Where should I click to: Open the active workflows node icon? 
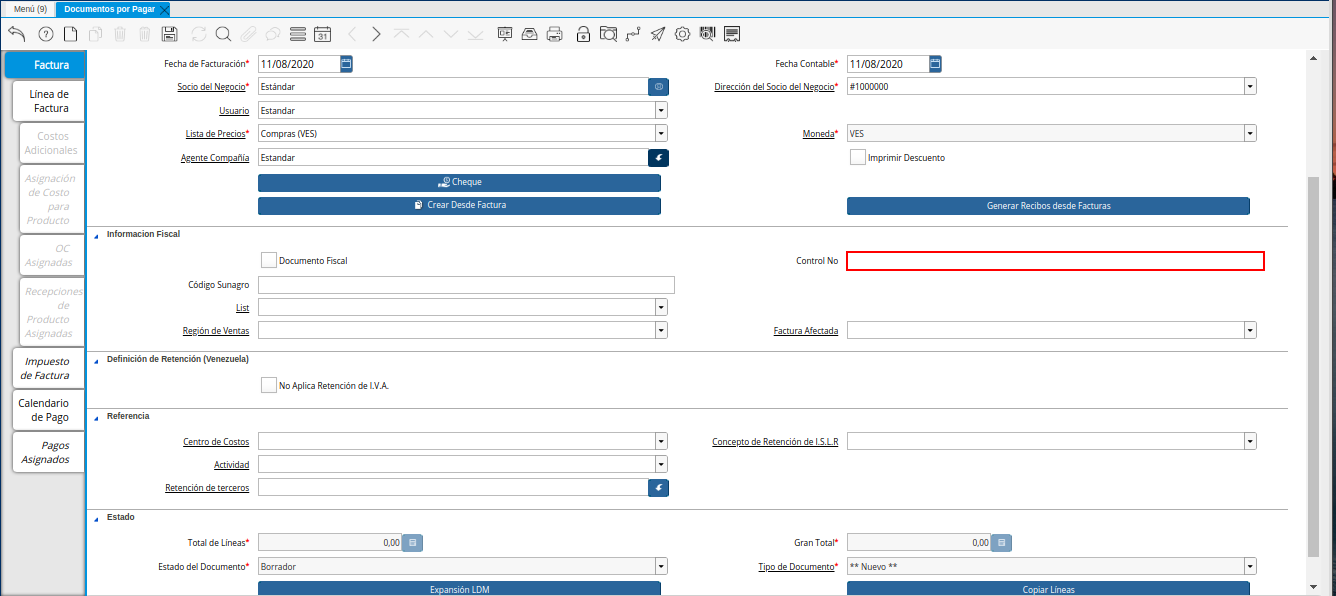(633, 34)
